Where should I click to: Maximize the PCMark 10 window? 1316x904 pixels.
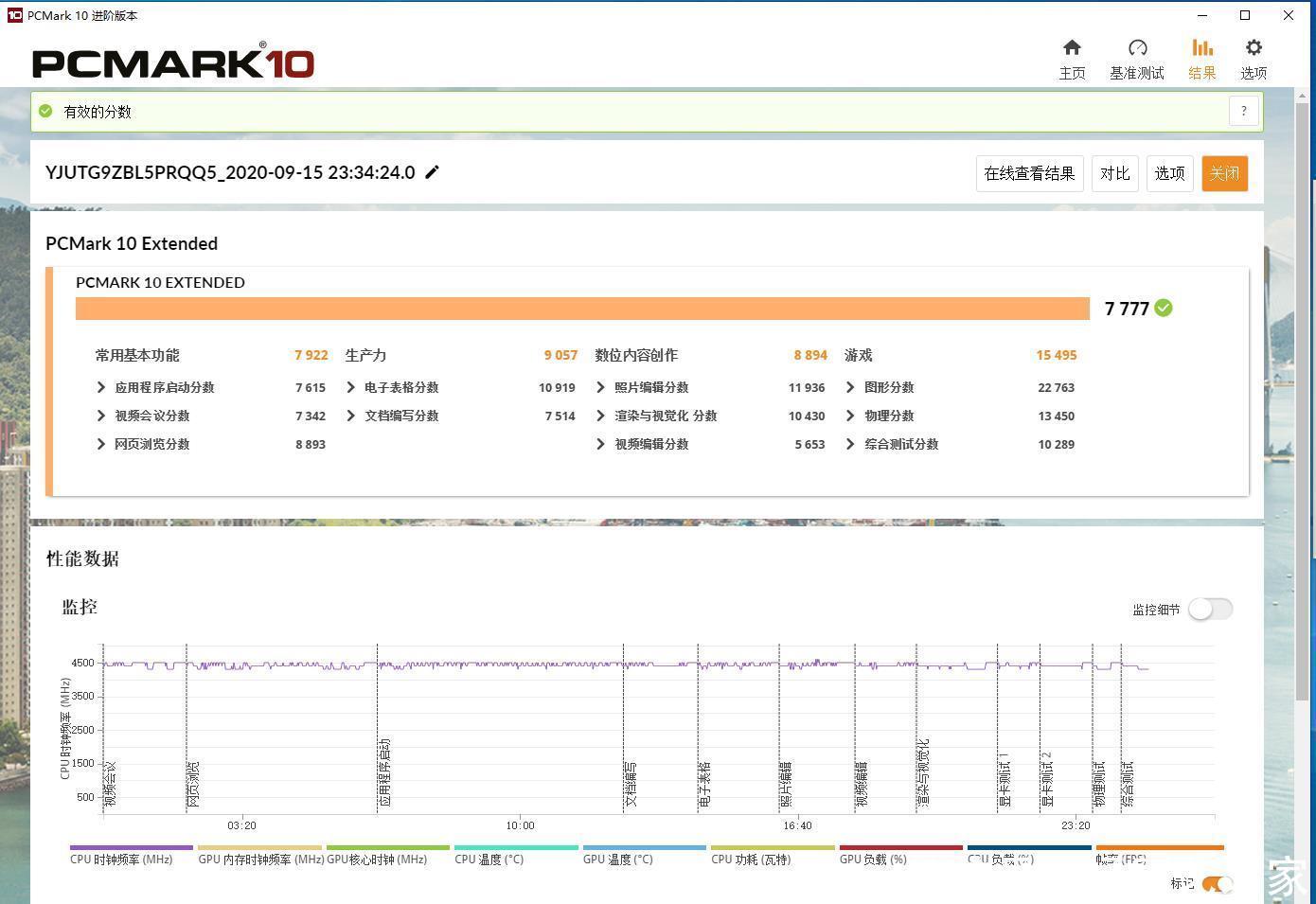1245,15
